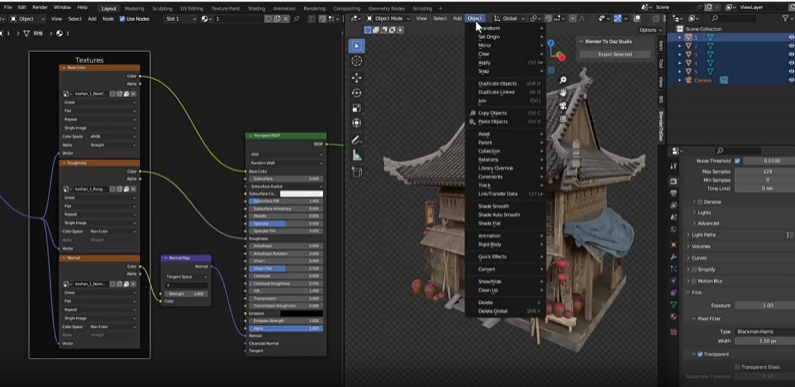Select the Transform tool
This screenshot has height=387, width=795.
click(x=356, y=123)
